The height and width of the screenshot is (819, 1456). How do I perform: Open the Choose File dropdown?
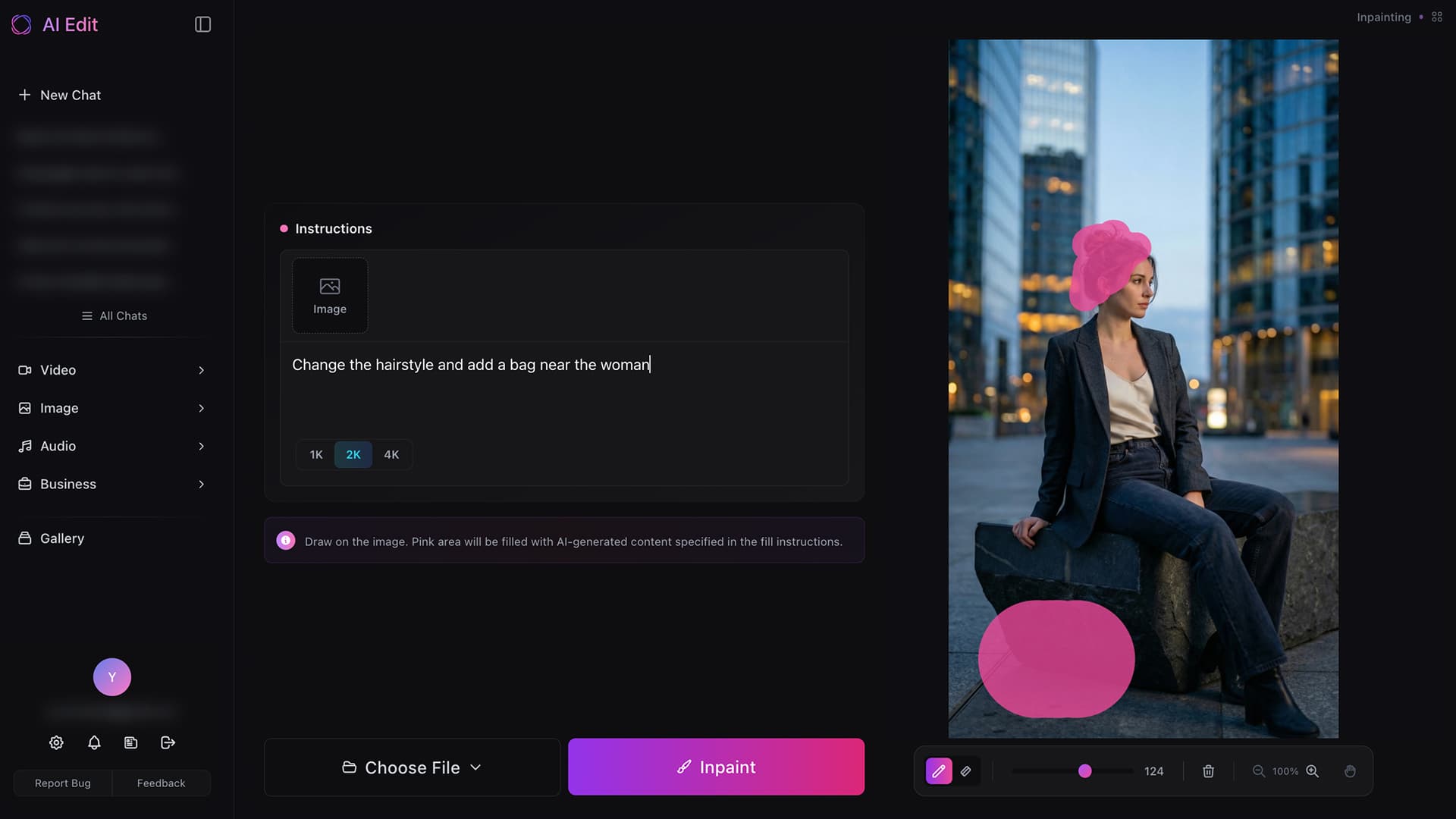[412, 767]
